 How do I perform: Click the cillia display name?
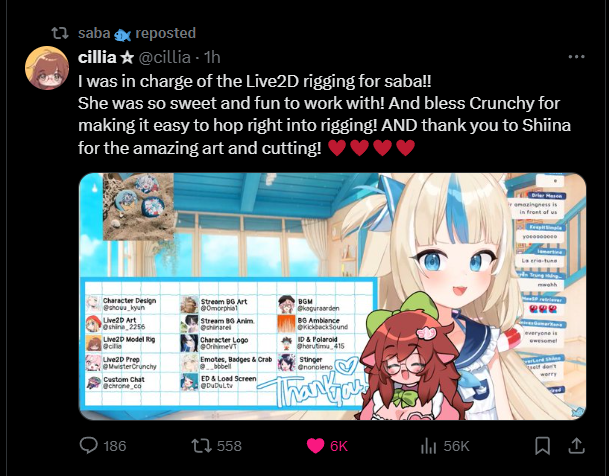point(97,57)
